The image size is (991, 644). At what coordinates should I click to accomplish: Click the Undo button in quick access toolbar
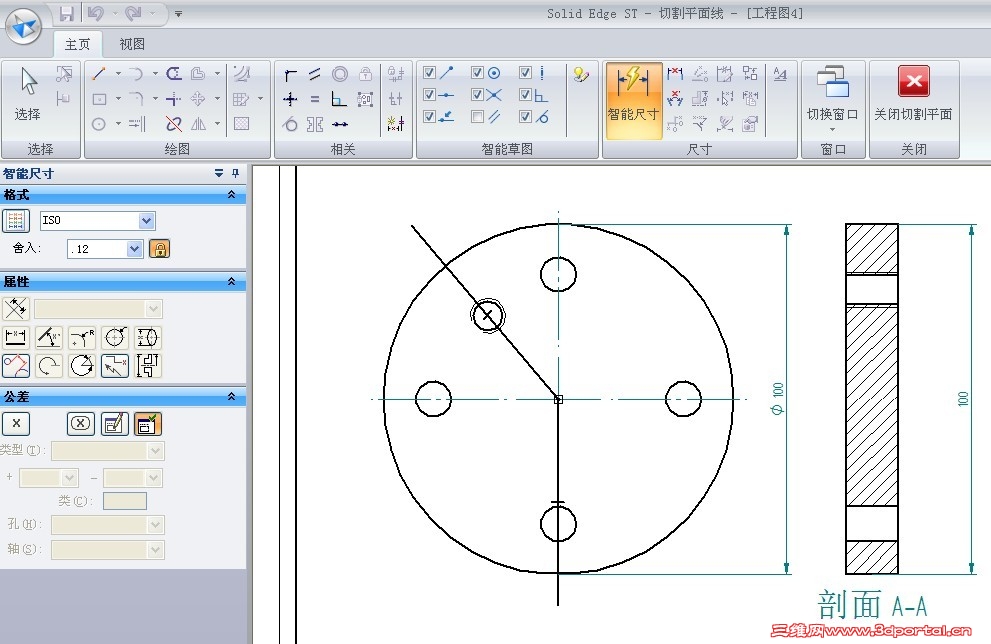[95, 13]
